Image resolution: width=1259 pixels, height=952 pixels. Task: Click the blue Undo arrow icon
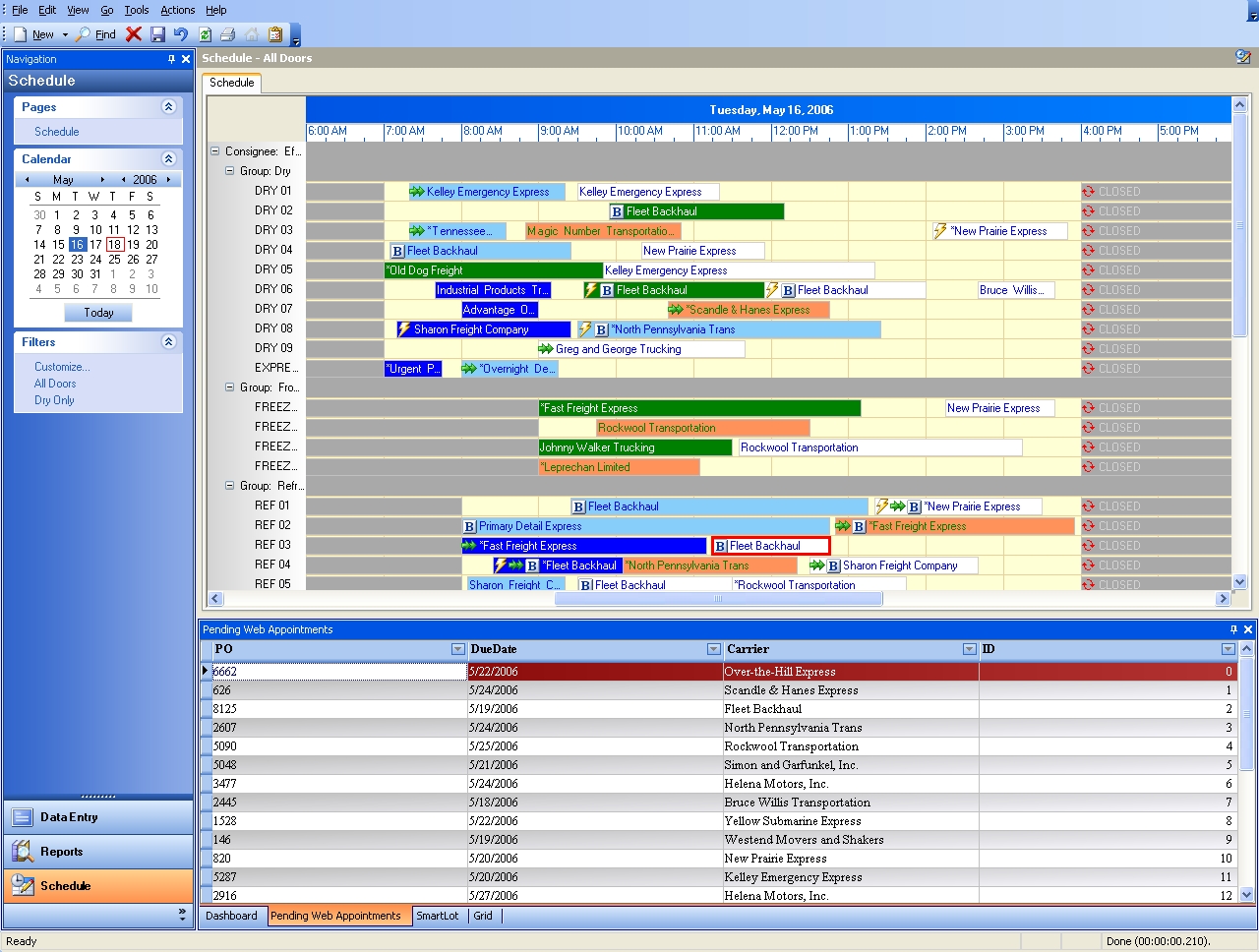coord(181,34)
